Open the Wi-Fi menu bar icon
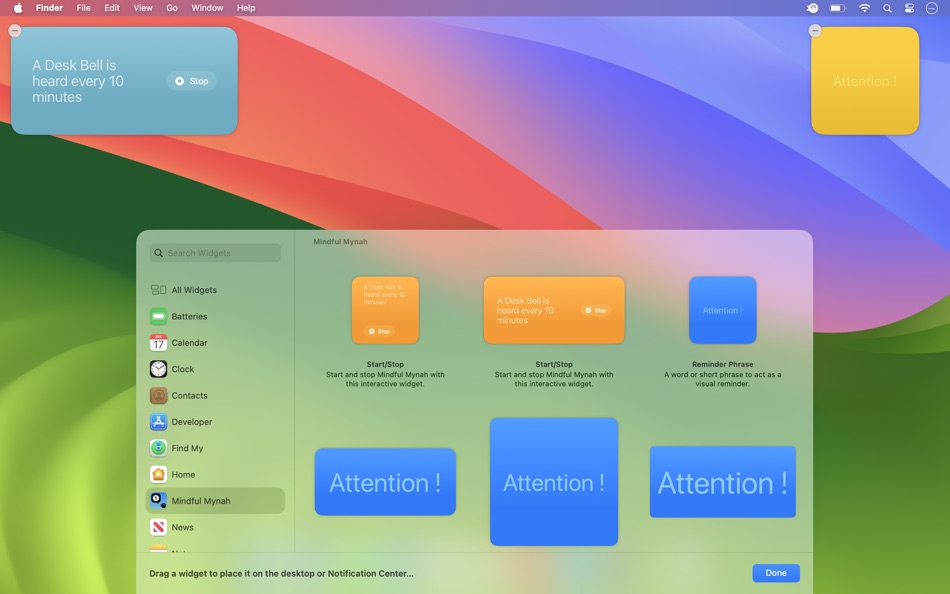950x594 pixels. point(865,8)
